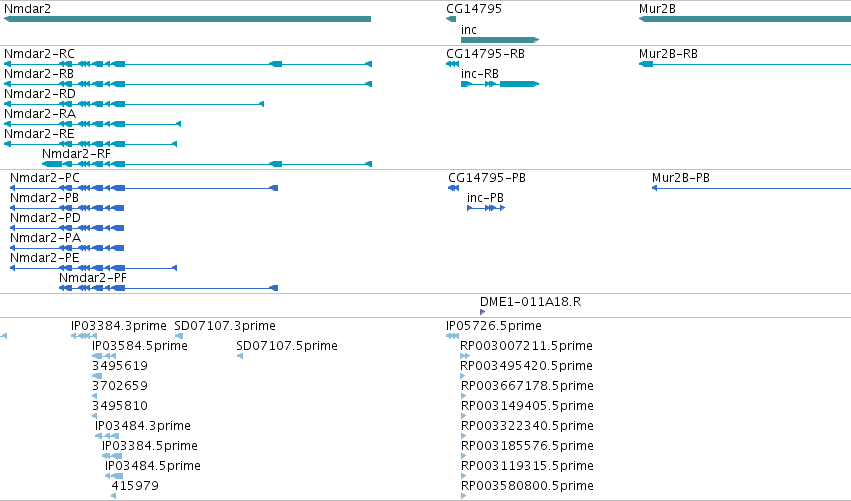
Task: Click the Nmdar2-RF transcript label
Action: point(76,154)
